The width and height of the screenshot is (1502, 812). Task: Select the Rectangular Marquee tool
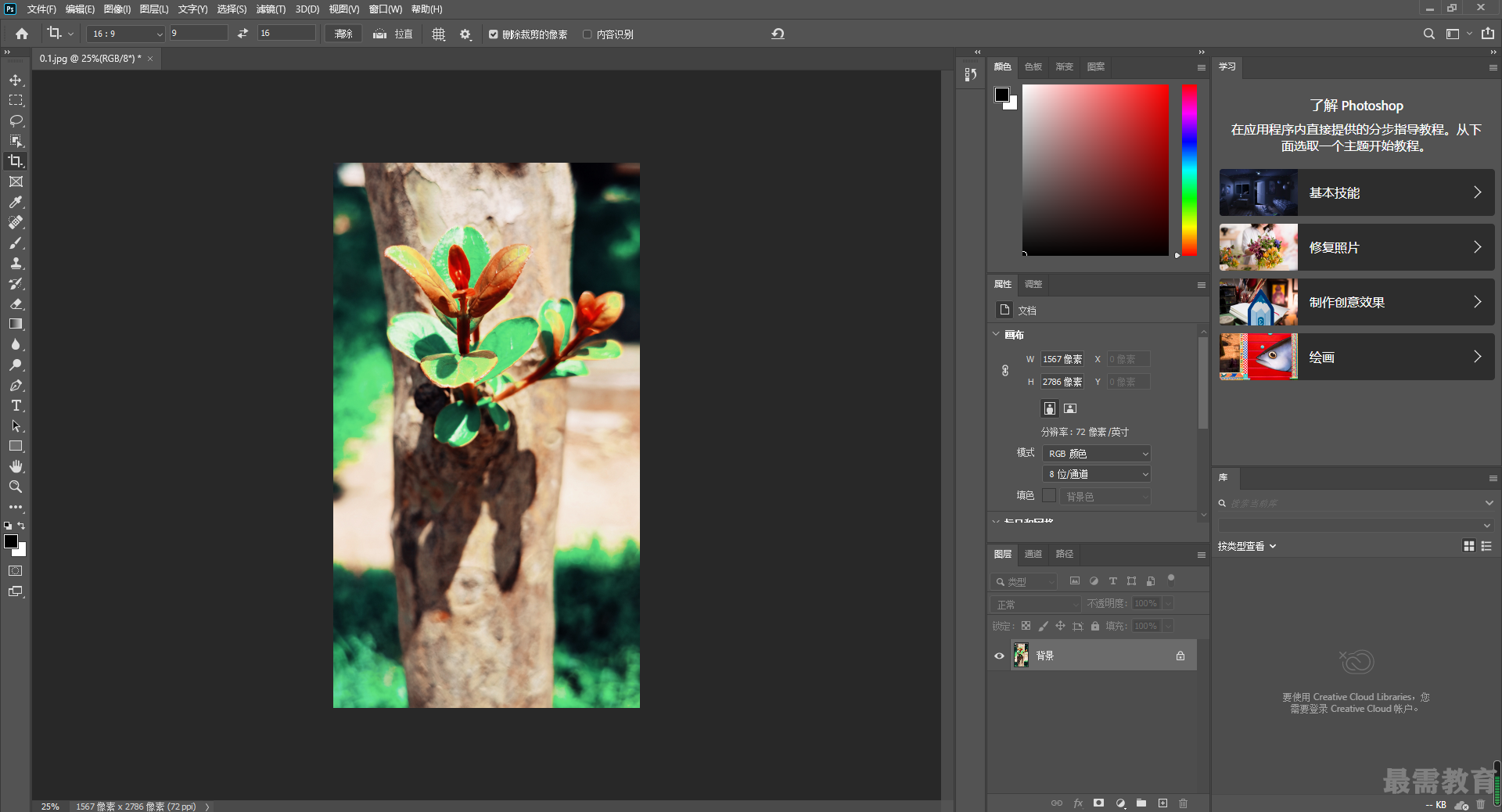point(16,100)
